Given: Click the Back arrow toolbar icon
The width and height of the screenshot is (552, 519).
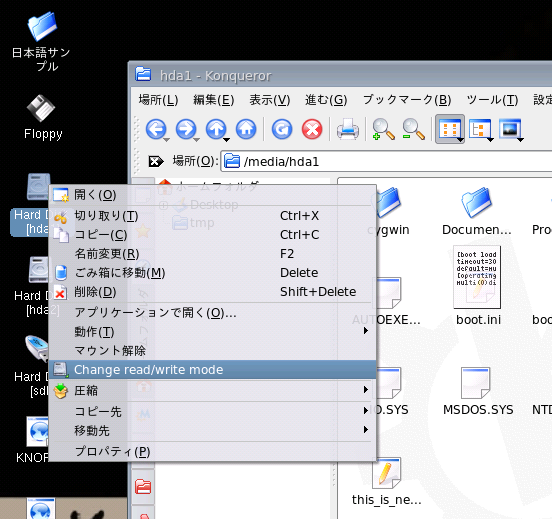Looking at the screenshot, I should coord(156,129).
